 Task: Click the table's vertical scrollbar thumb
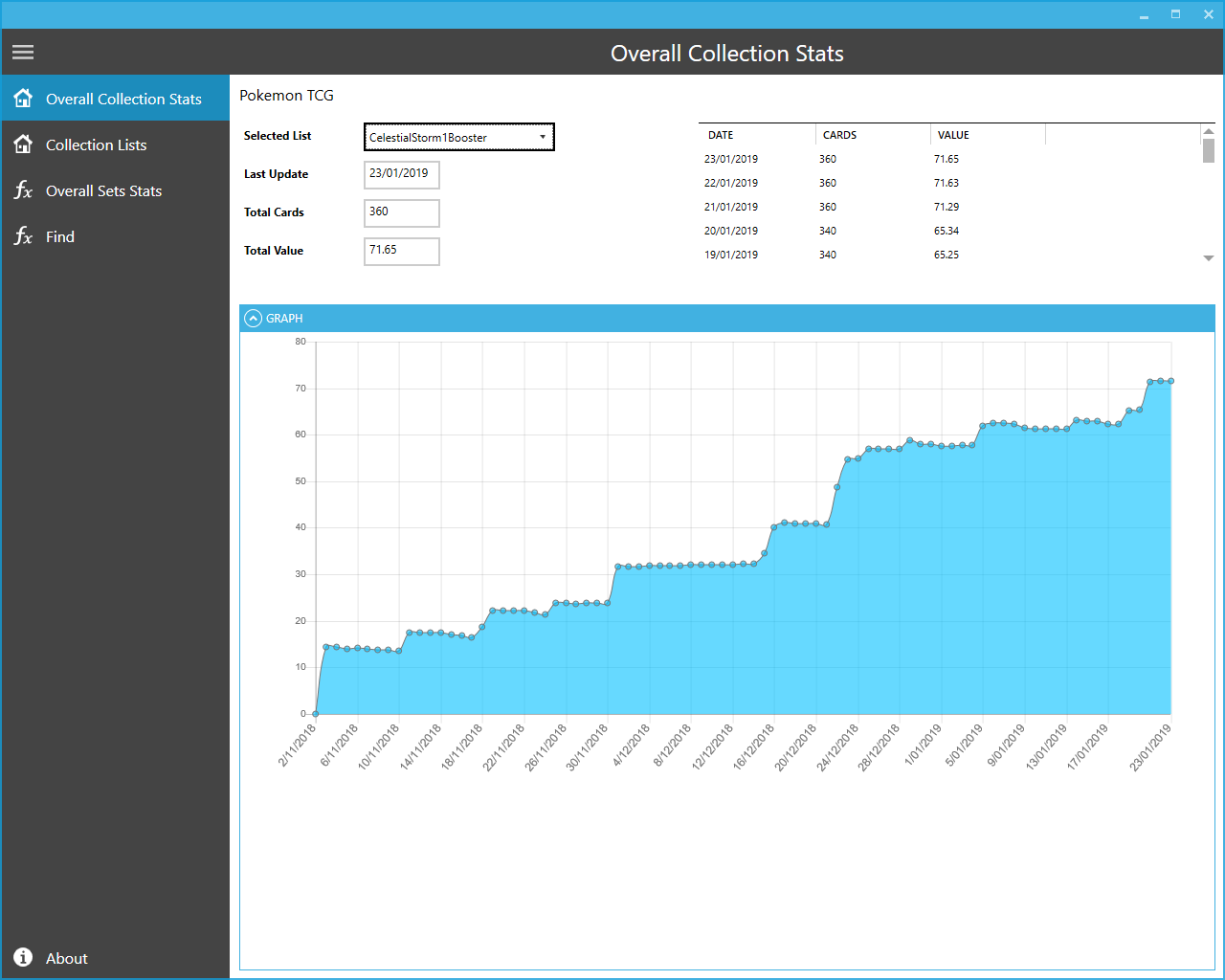tap(1209, 151)
